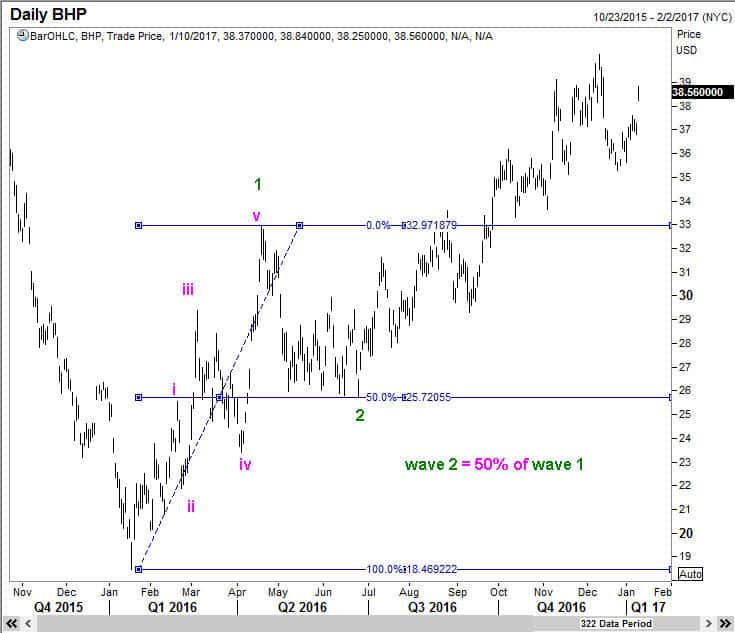The width and height of the screenshot is (735, 633).
Task: Click the left handle of the 50.0% line
Action: point(138,398)
